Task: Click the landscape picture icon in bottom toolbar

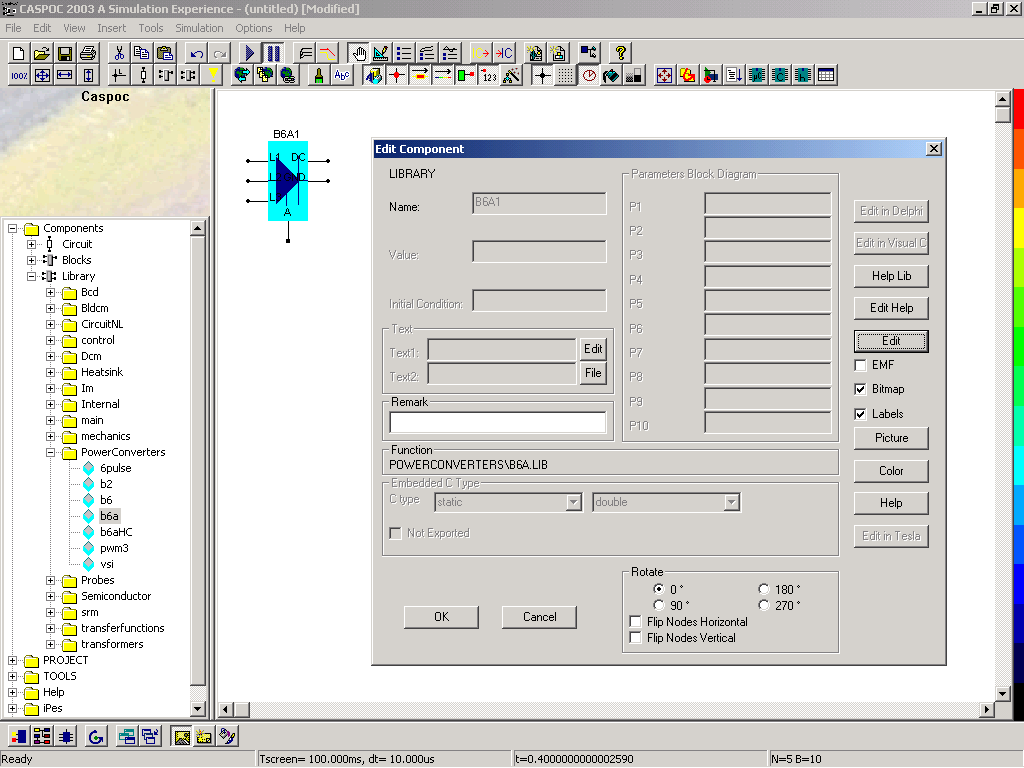Action: (182, 737)
